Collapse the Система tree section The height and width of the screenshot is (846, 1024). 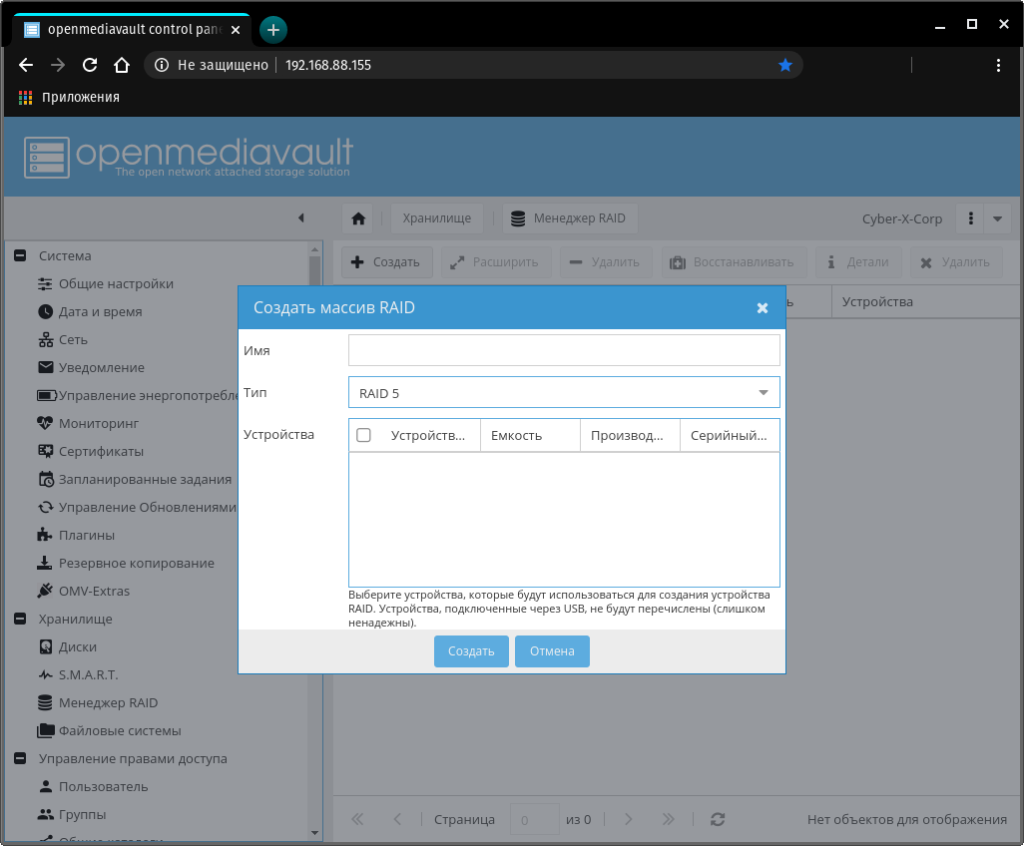[19, 256]
